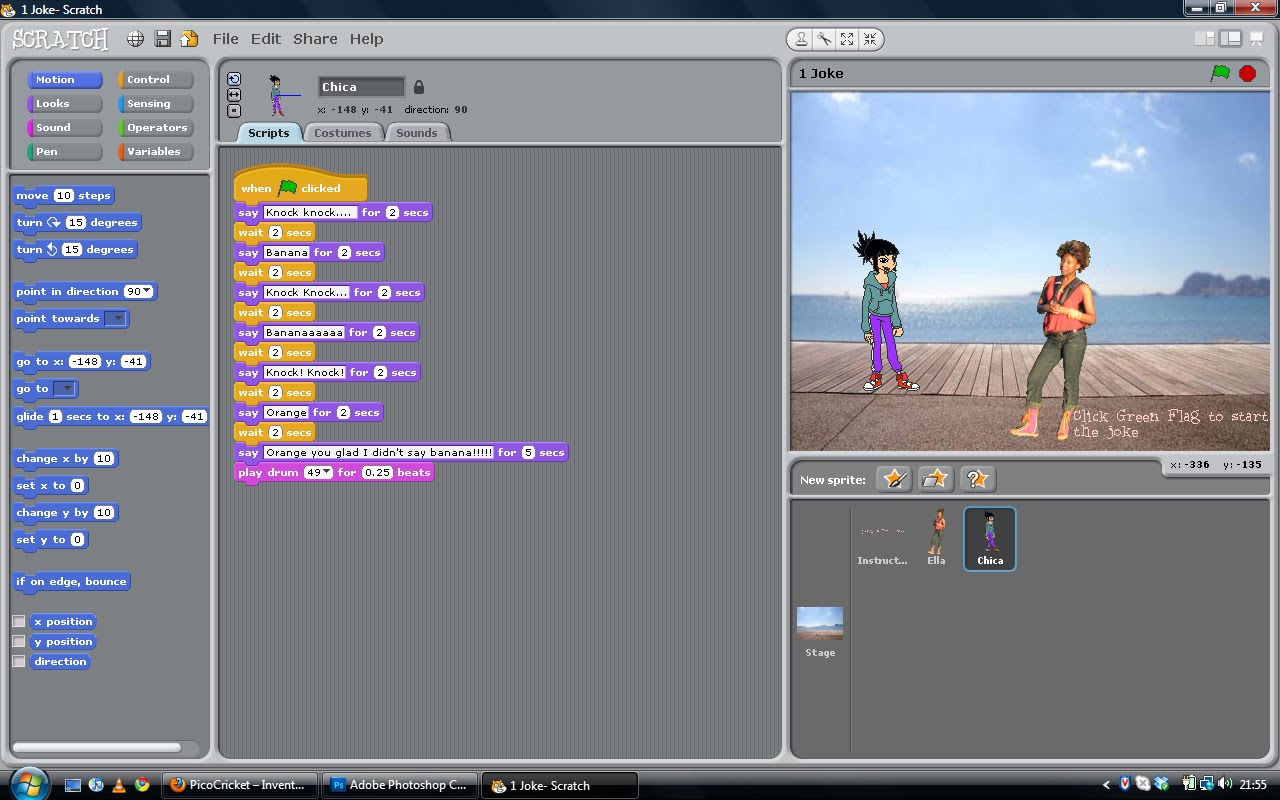Switch to full stage view mode
1280x800 pixels.
coord(1230,39)
